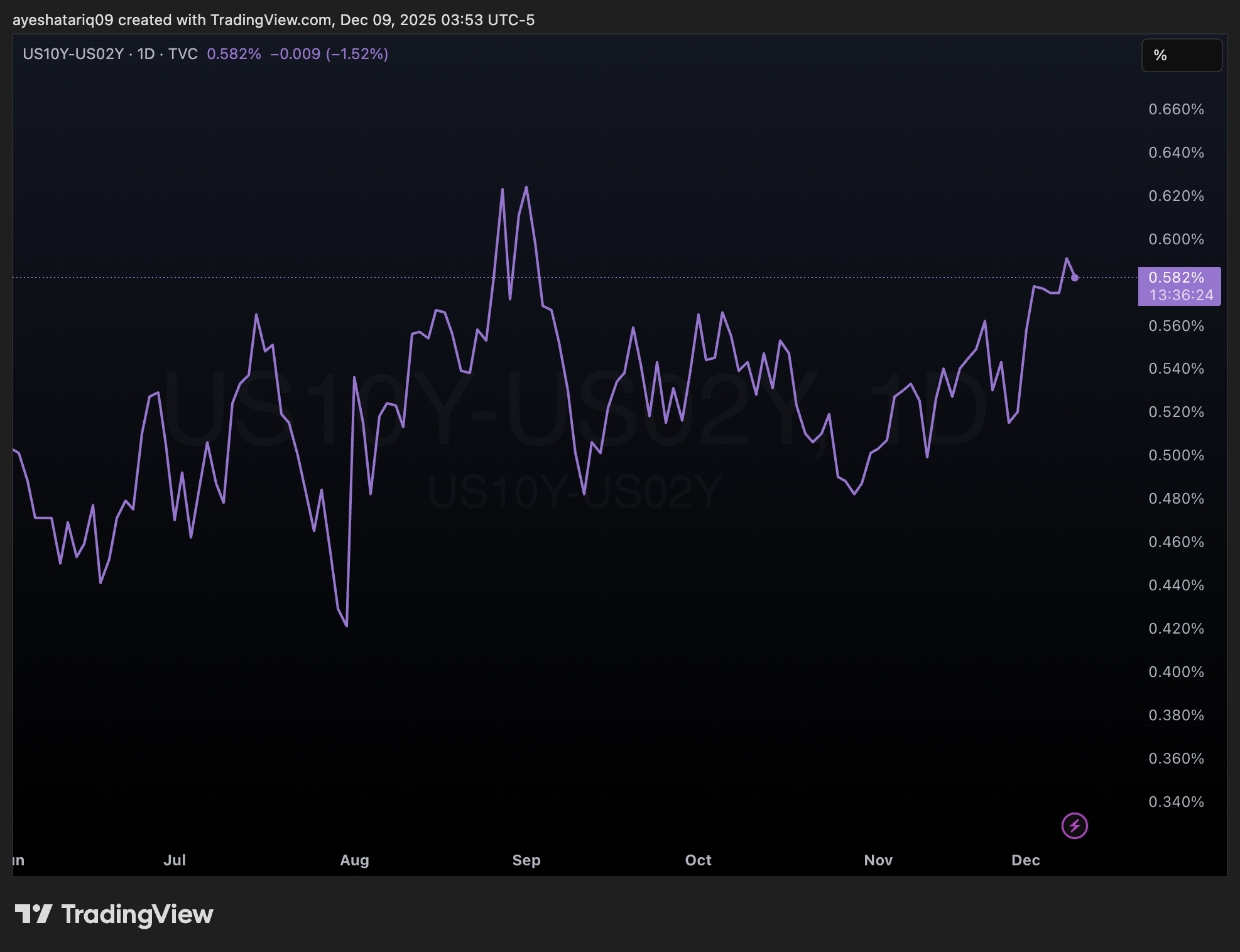Open the % scale unit box
The width and height of the screenshot is (1240, 952).
[x=1181, y=55]
